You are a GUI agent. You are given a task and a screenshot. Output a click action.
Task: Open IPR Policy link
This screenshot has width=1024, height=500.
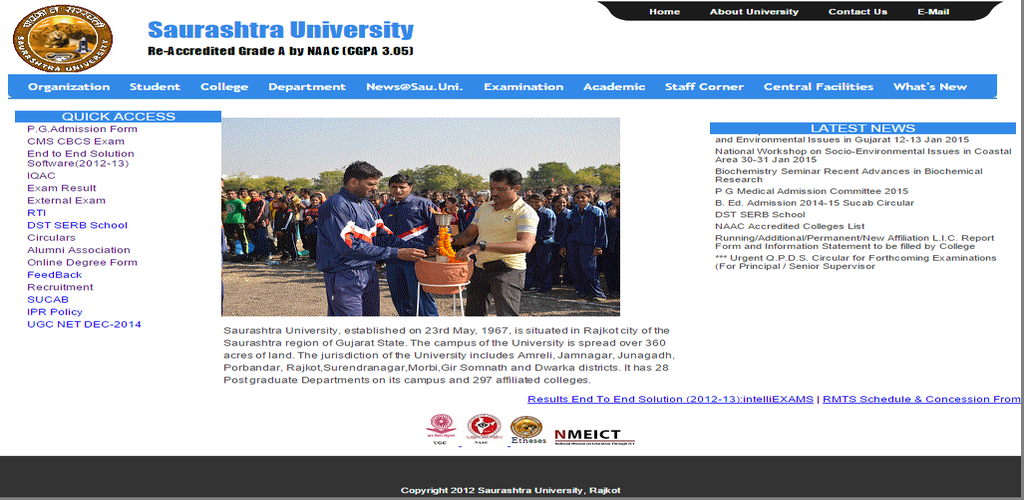[55, 312]
